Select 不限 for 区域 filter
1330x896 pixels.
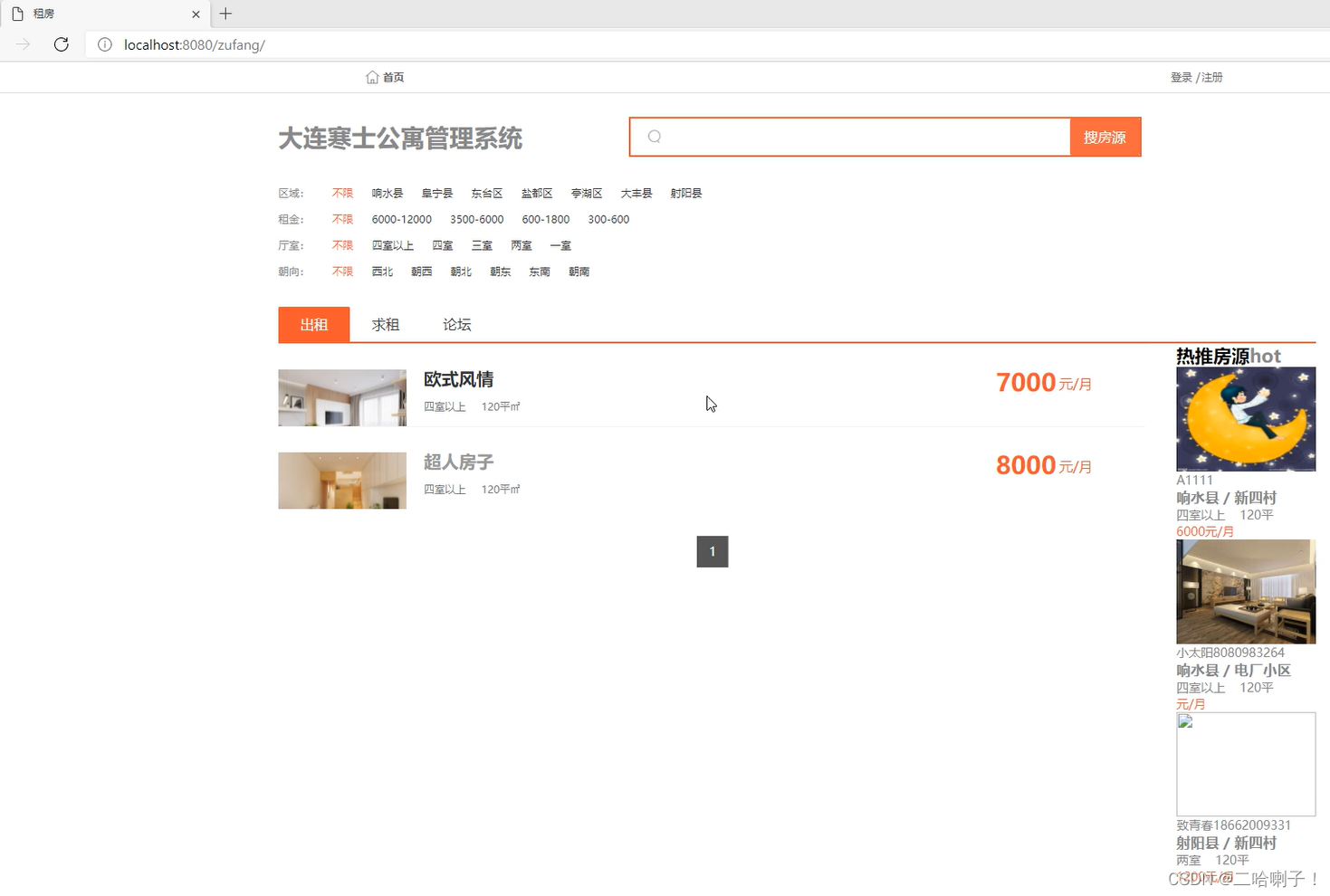pos(342,193)
